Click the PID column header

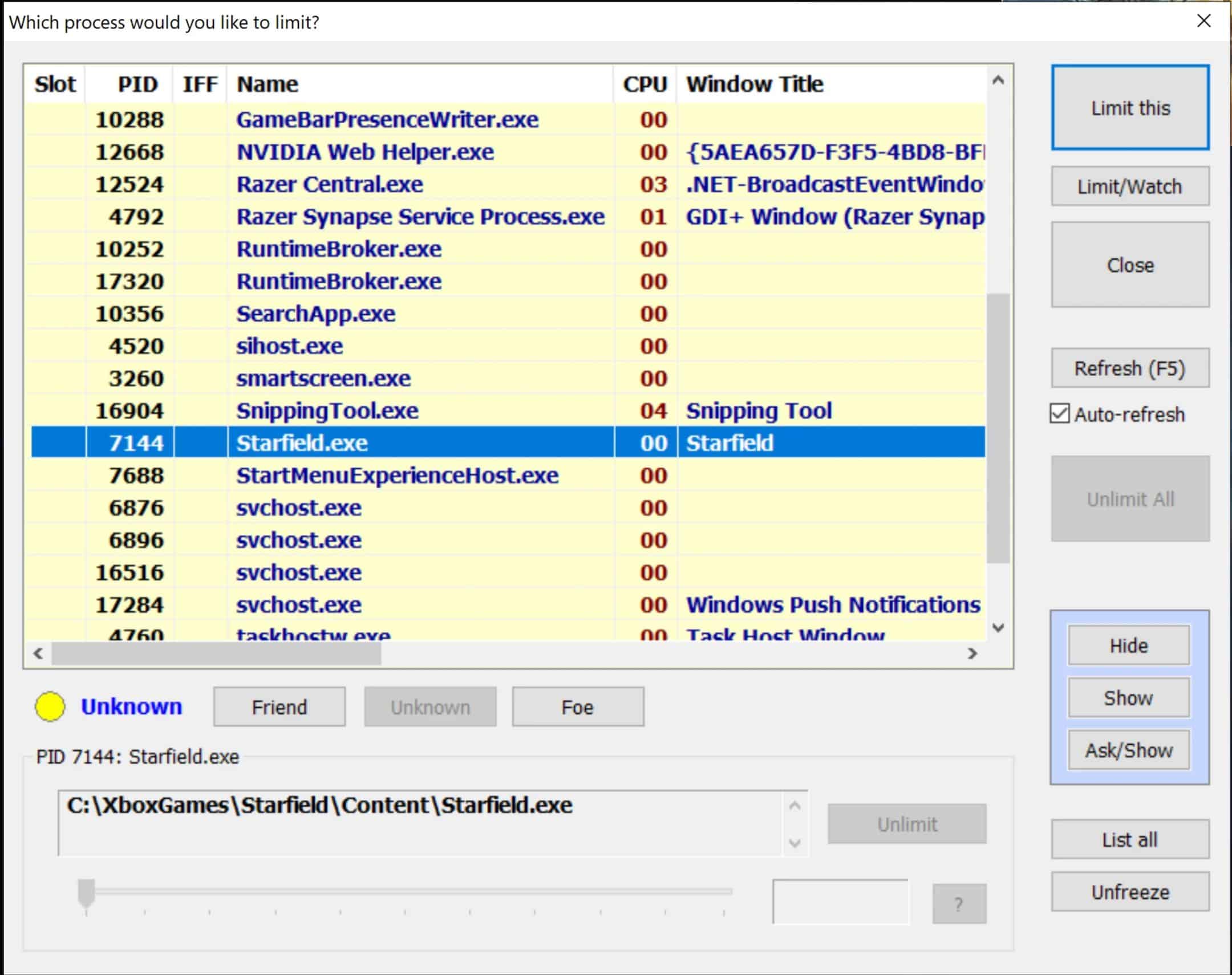tap(137, 84)
